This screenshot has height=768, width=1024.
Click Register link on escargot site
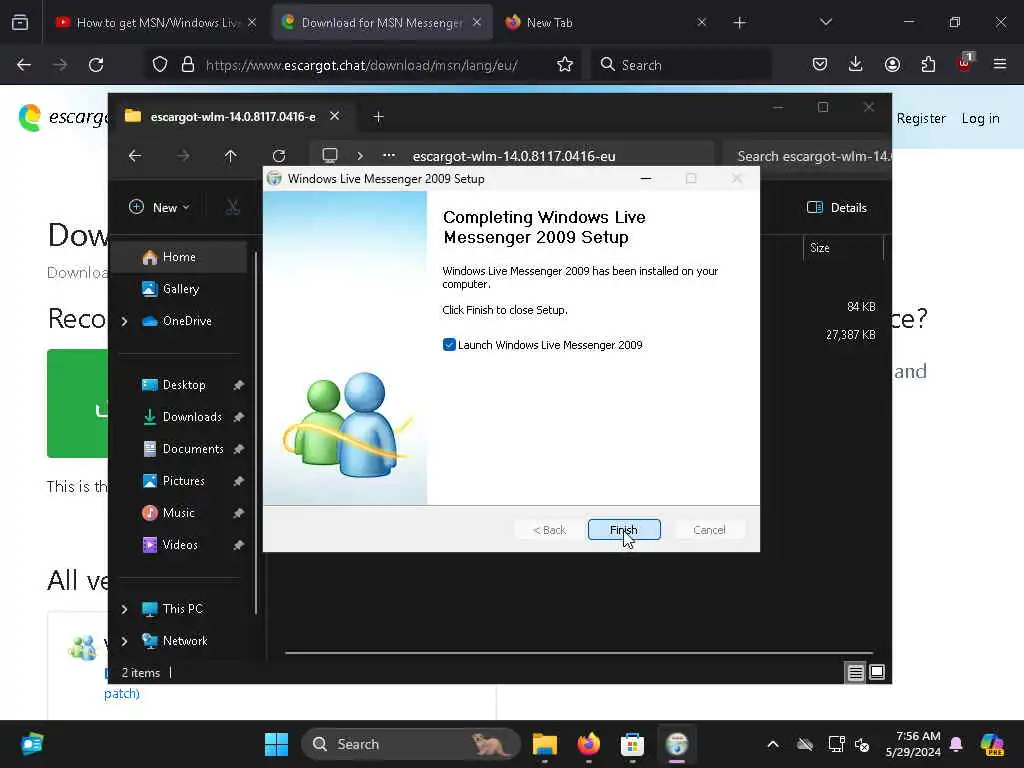click(x=921, y=118)
